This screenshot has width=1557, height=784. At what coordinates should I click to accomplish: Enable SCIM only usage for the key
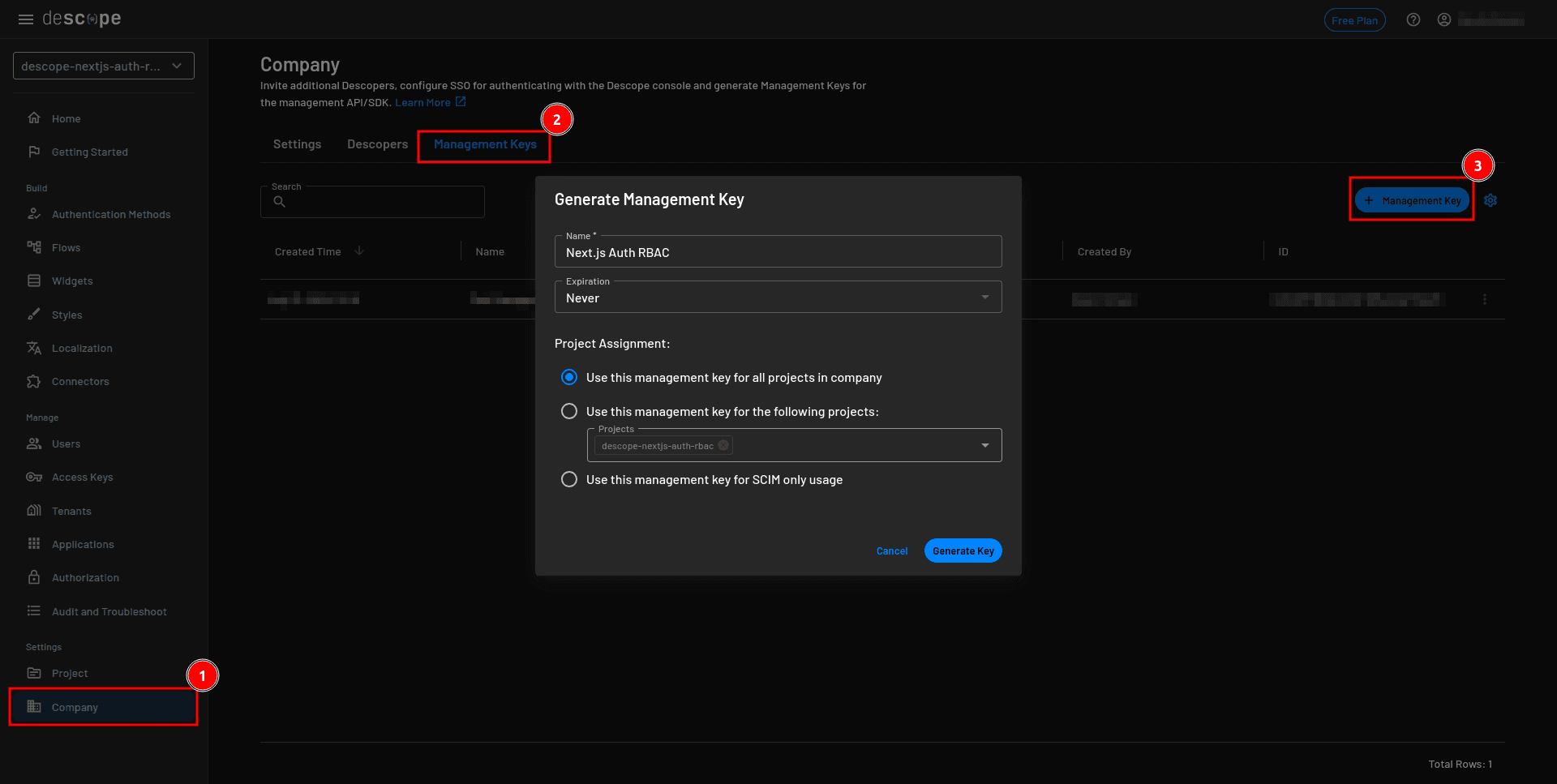(x=569, y=479)
